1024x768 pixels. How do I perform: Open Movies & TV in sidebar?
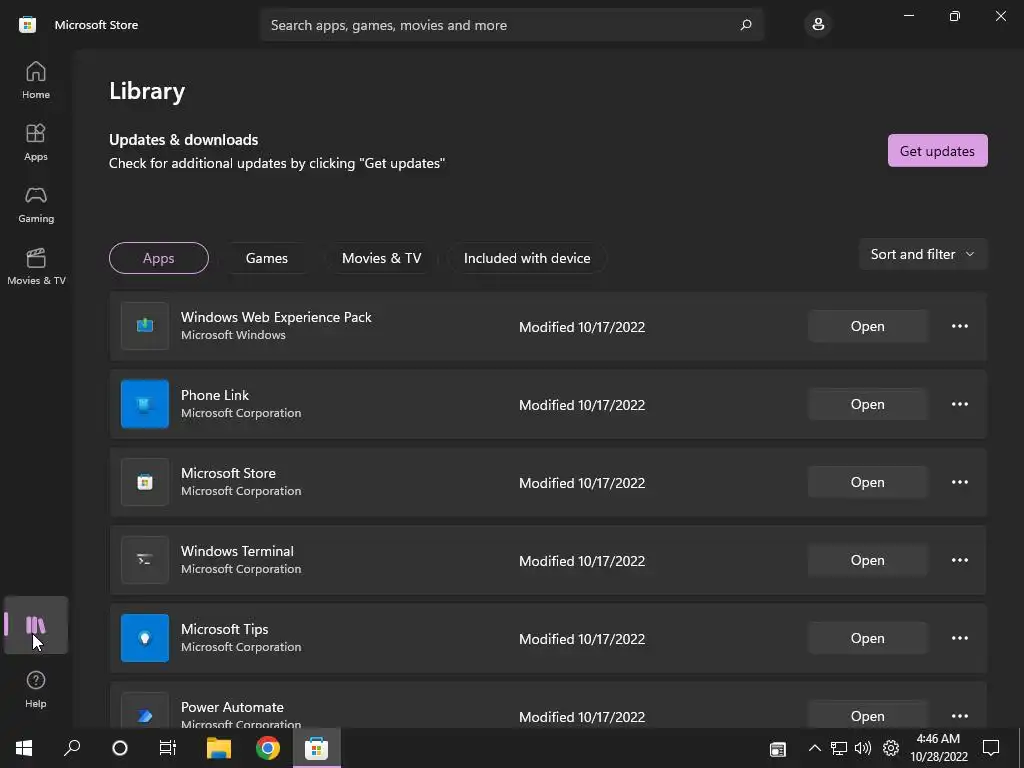click(36, 266)
